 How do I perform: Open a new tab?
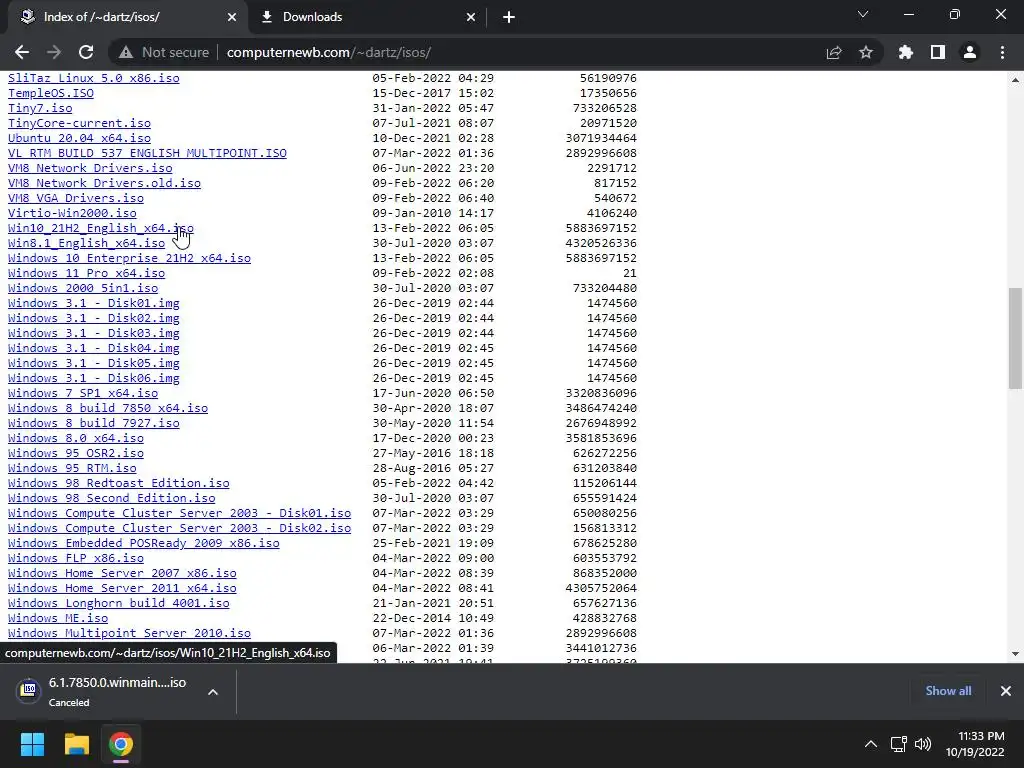[509, 17]
